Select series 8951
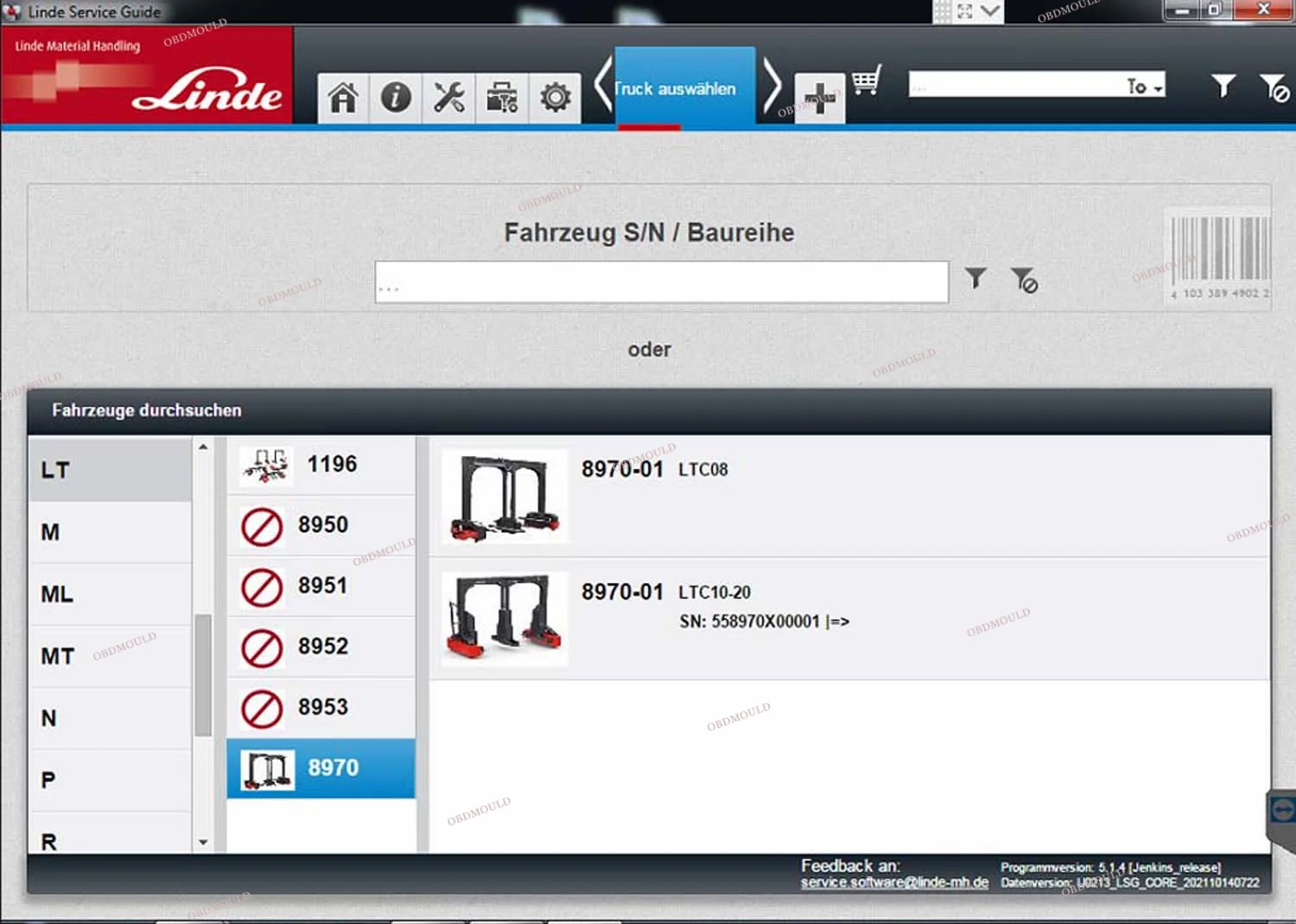The width and height of the screenshot is (1296, 924). tap(321, 585)
